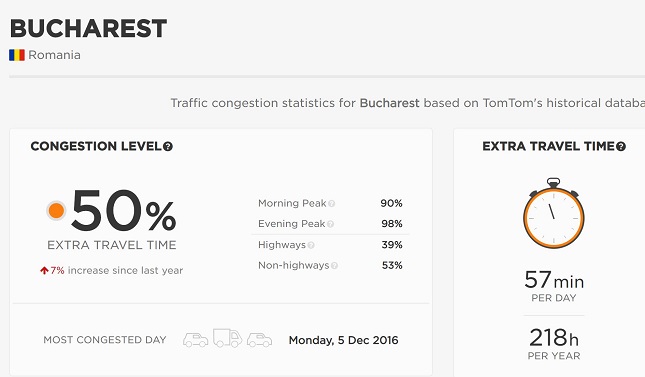
Task: Click the 218 h per year value
Action: pyautogui.click(x=554, y=338)
